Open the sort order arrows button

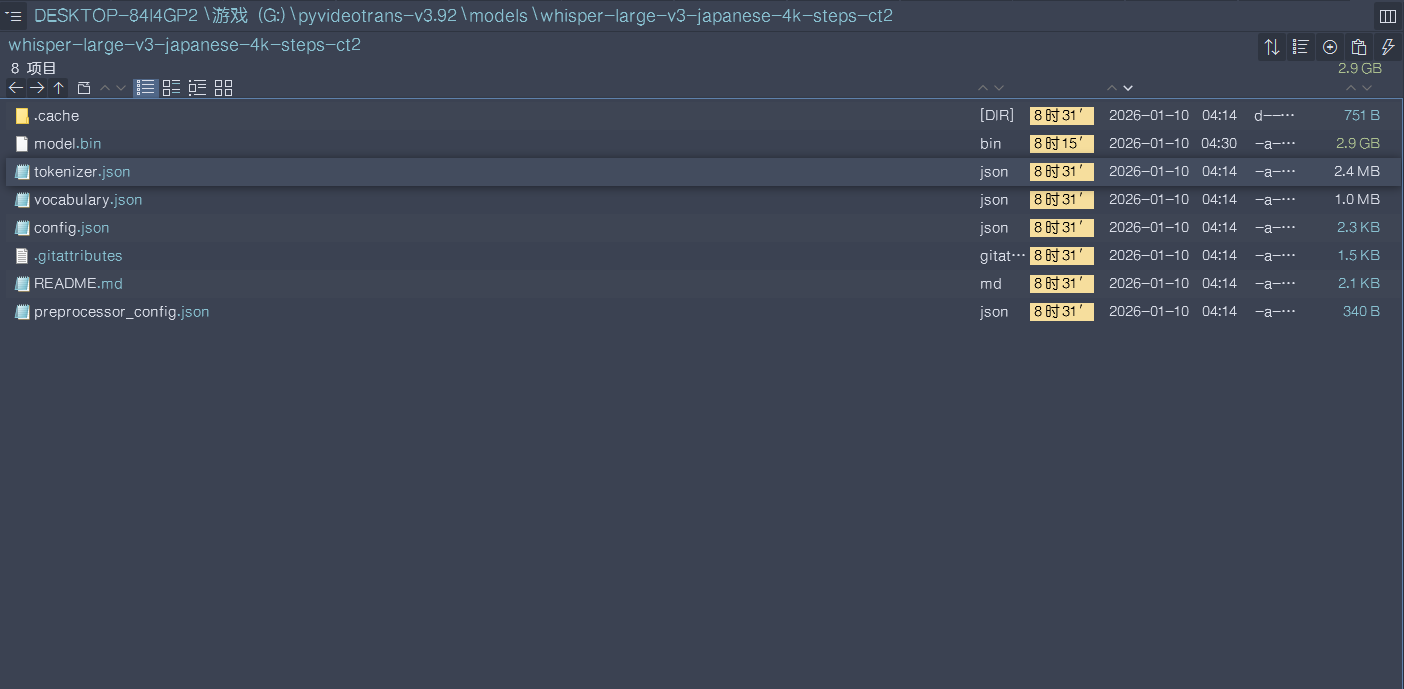[1271, 47]
